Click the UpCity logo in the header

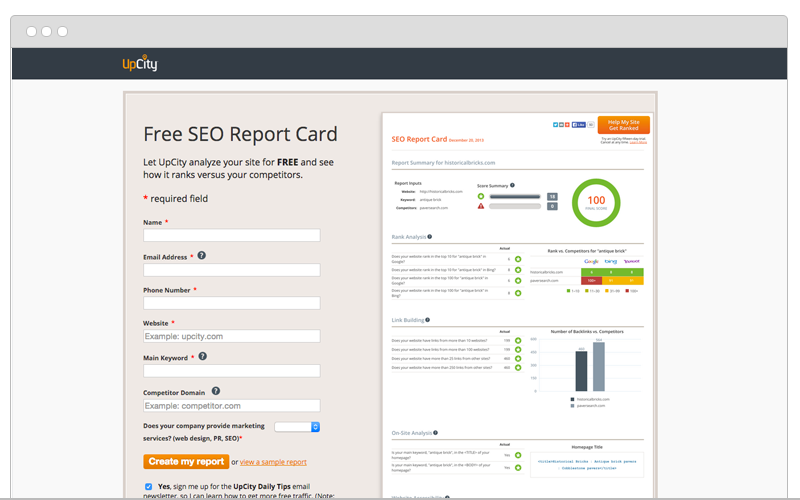(140, 63)
